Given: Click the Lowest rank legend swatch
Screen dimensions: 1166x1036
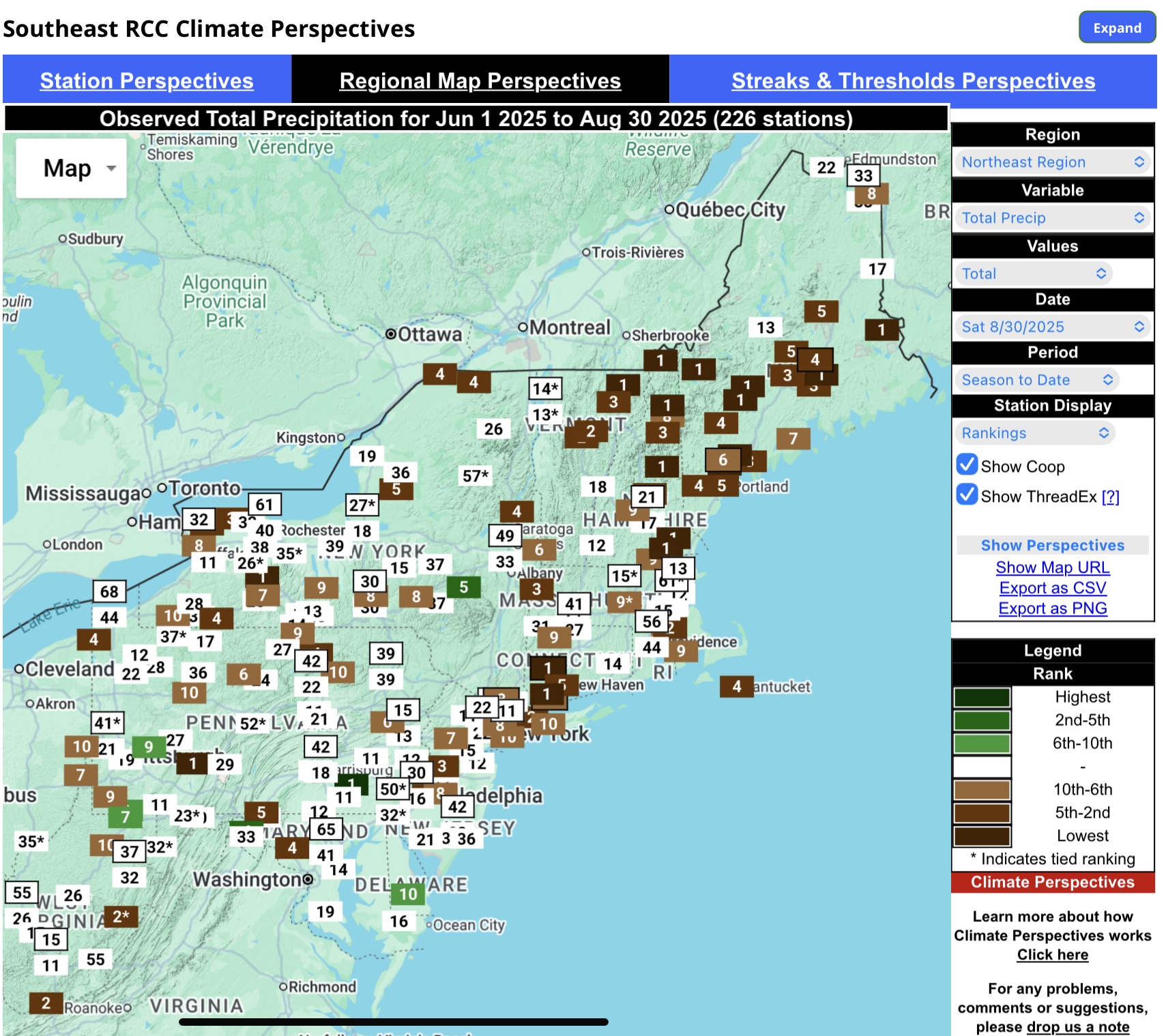Looking at the screenshot, I should (982, 836).
